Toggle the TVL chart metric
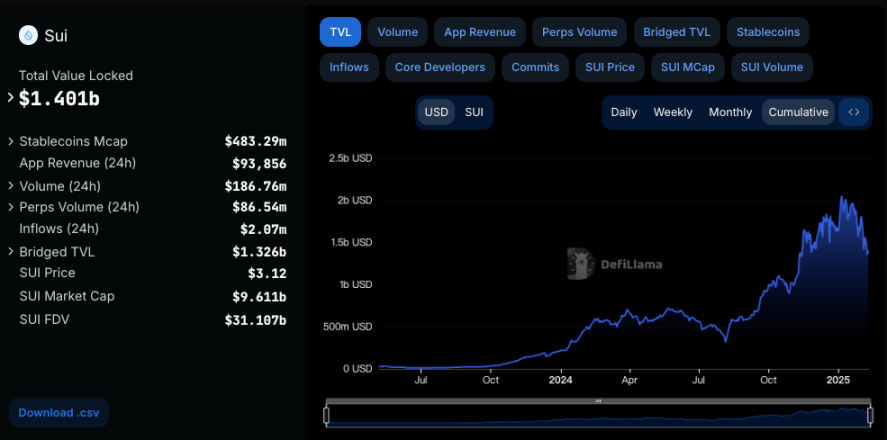887x440 pixels. tap(340, 32)
